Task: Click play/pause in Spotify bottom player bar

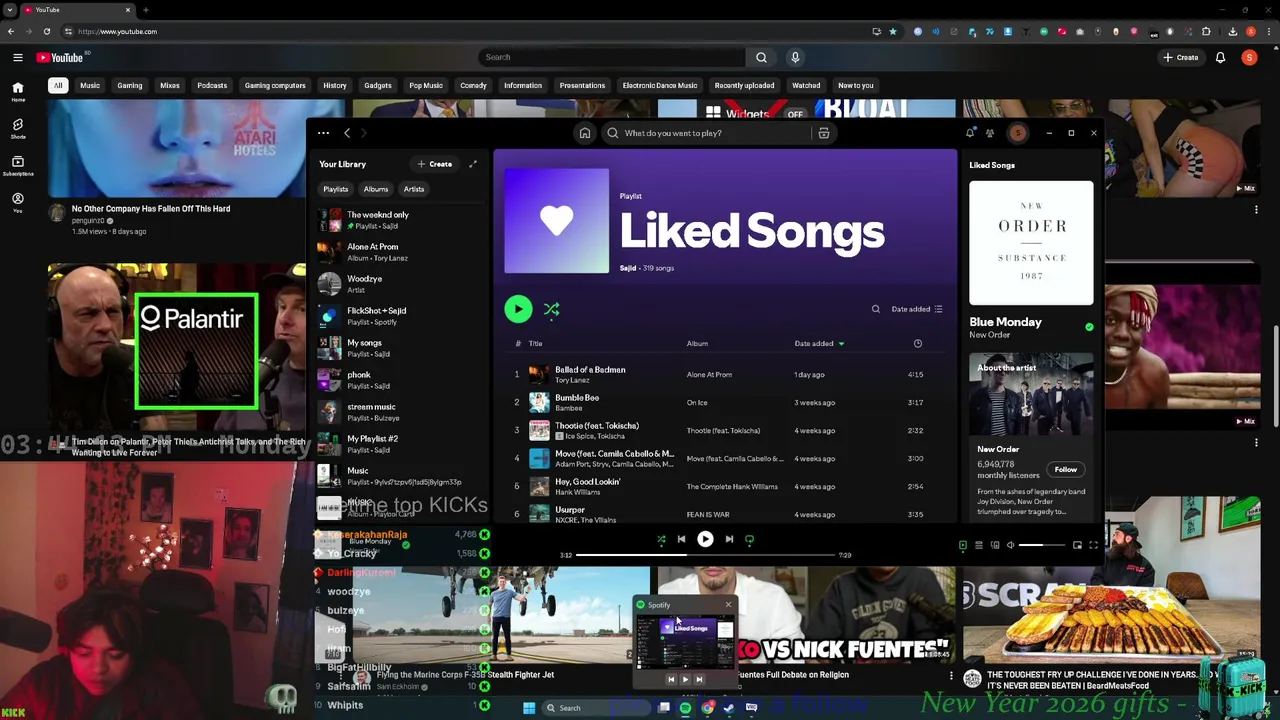Action: (705, 539)
